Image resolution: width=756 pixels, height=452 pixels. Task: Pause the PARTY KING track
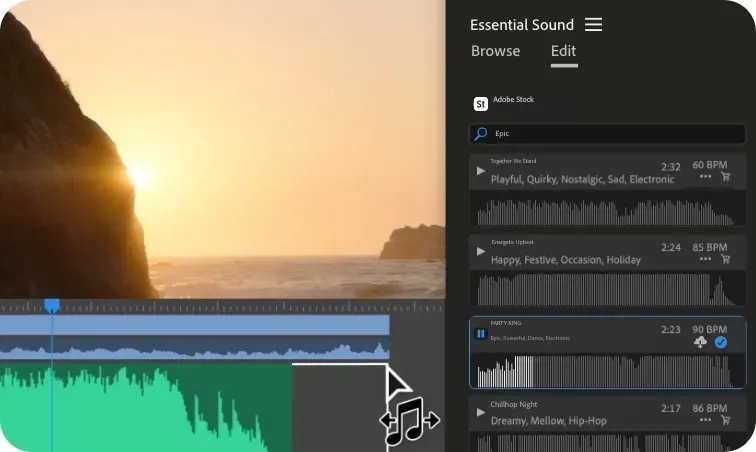click(x=481, y=334)
